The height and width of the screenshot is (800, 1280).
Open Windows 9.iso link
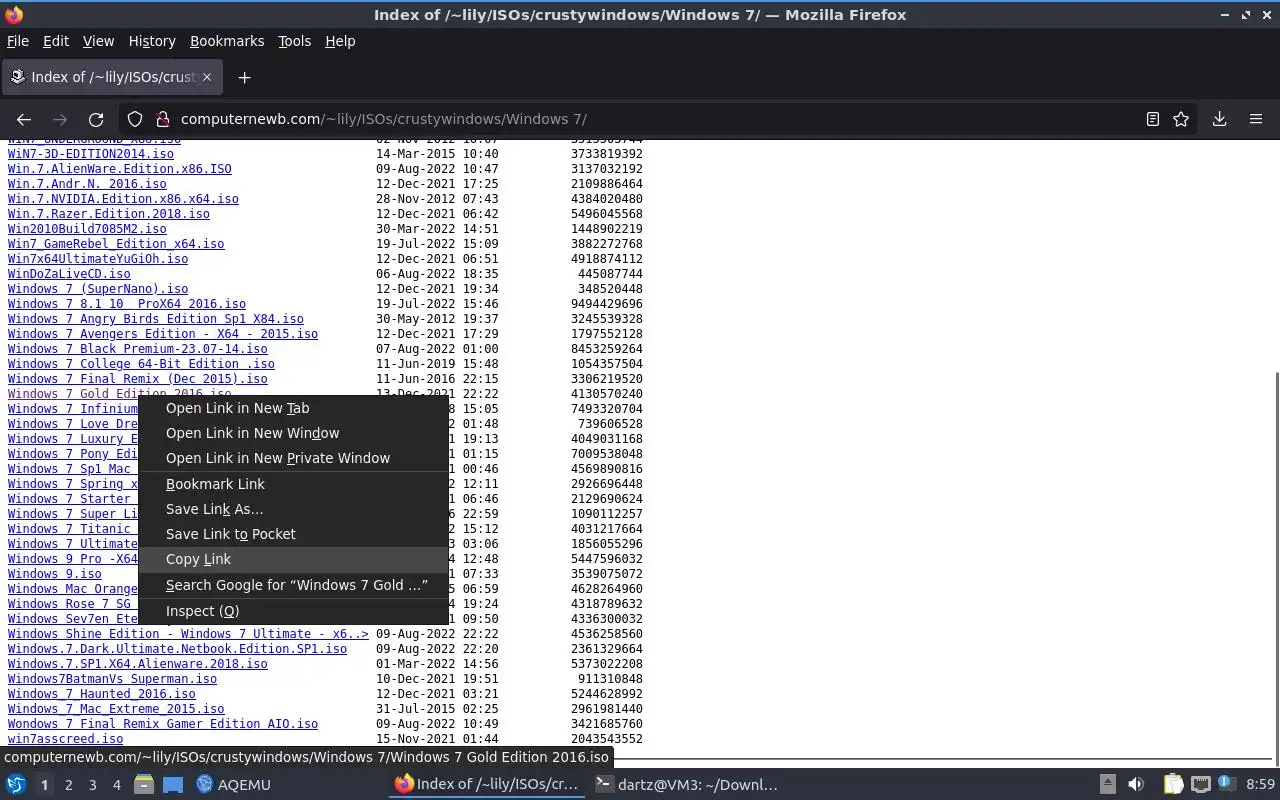coord(55,574)
